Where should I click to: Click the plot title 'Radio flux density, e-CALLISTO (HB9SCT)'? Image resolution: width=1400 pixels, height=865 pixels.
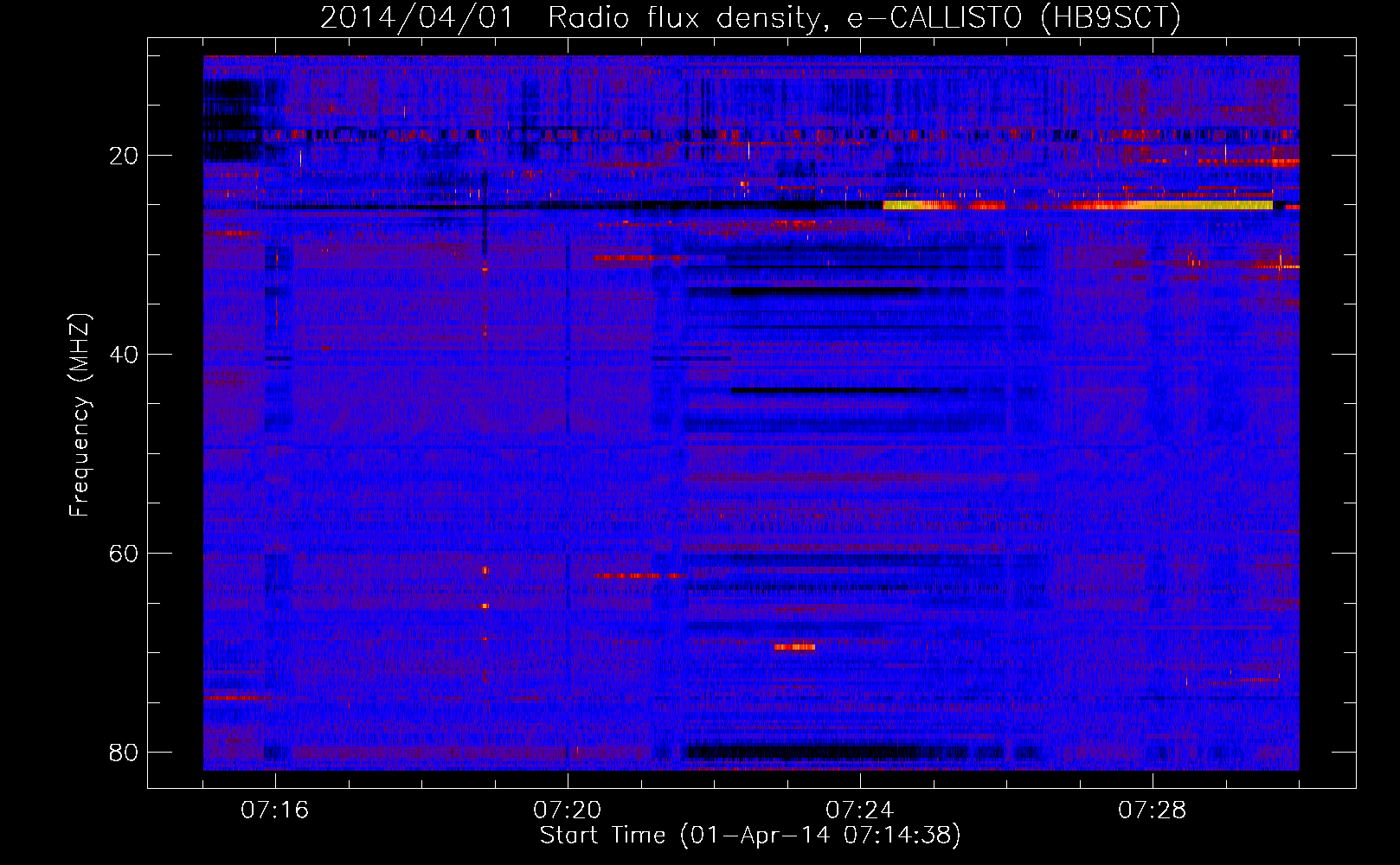coord(864,18)
